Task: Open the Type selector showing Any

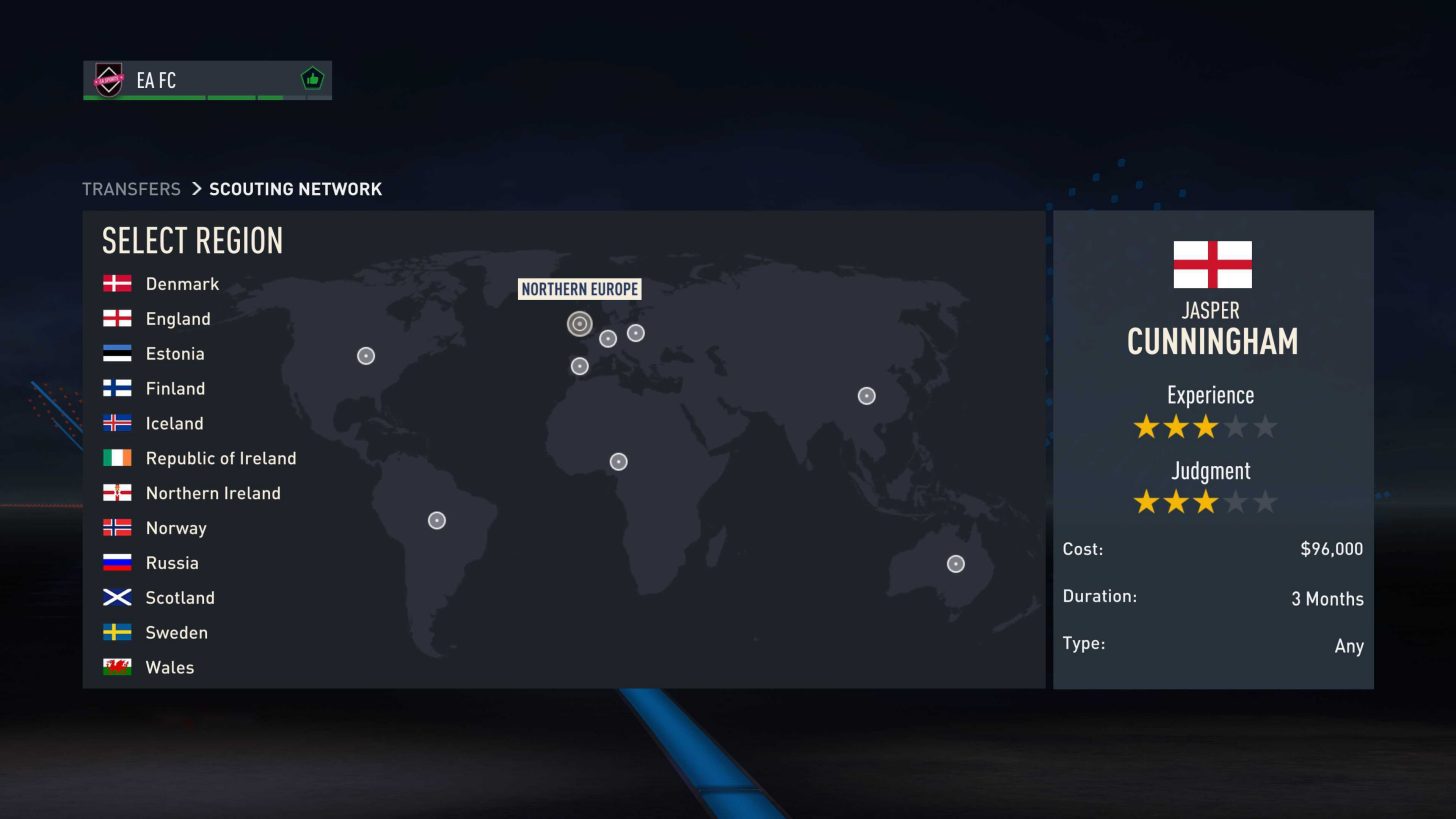Action: [x=1211, y=645]
